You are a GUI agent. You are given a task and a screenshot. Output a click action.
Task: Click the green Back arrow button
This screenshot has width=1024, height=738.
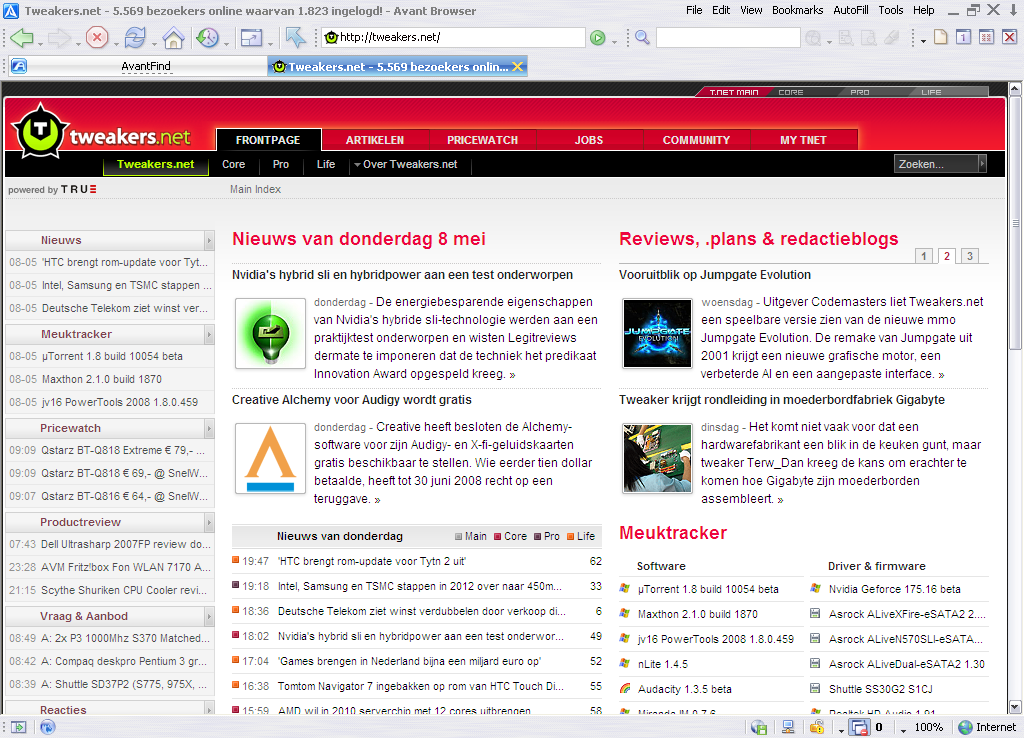pos(22,38)
